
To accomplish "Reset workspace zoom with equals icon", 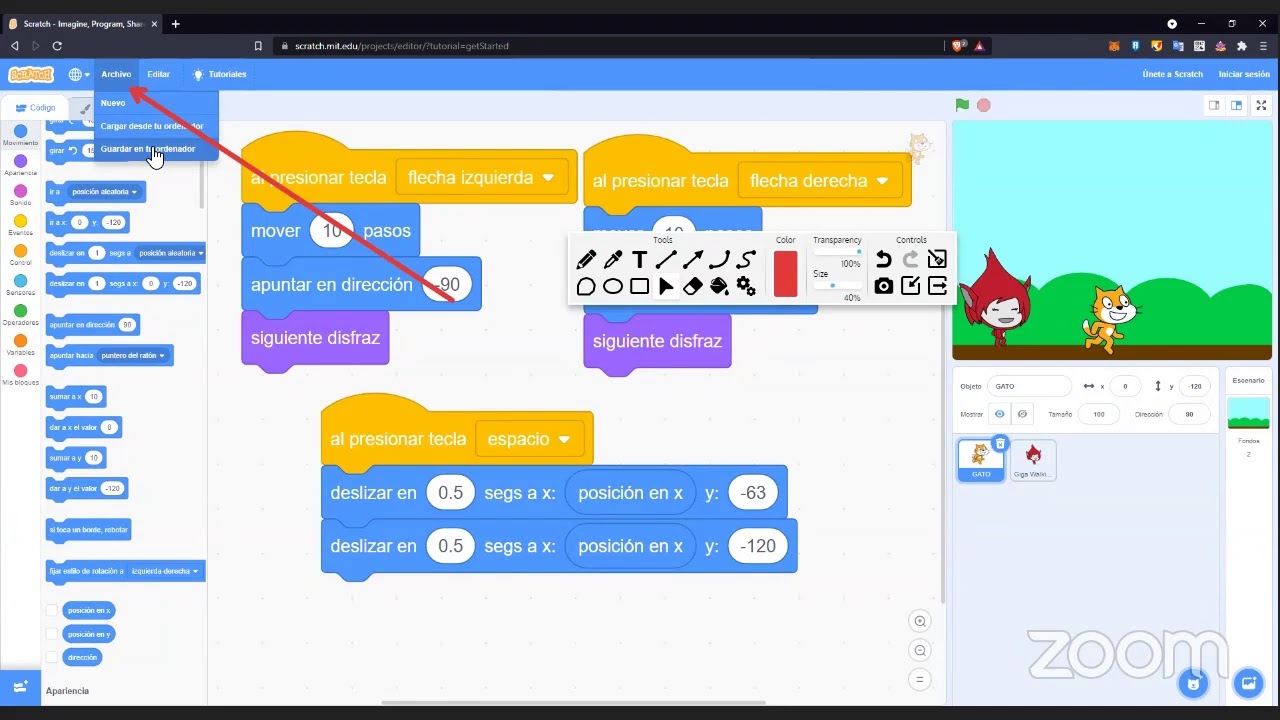I will pos(920,680).
